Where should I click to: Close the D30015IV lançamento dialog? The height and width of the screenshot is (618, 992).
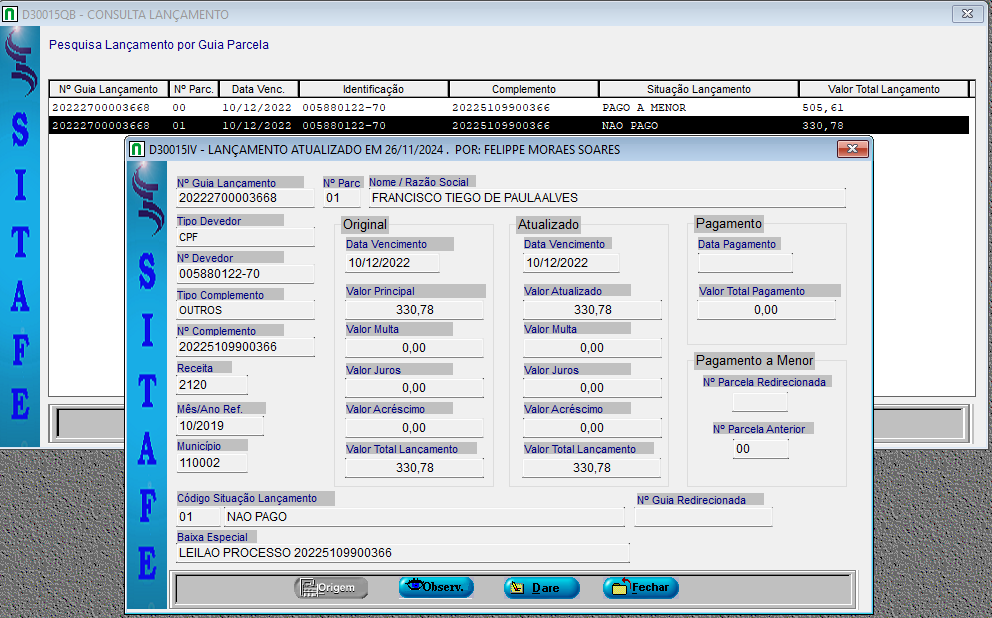[x=851, y=149]
